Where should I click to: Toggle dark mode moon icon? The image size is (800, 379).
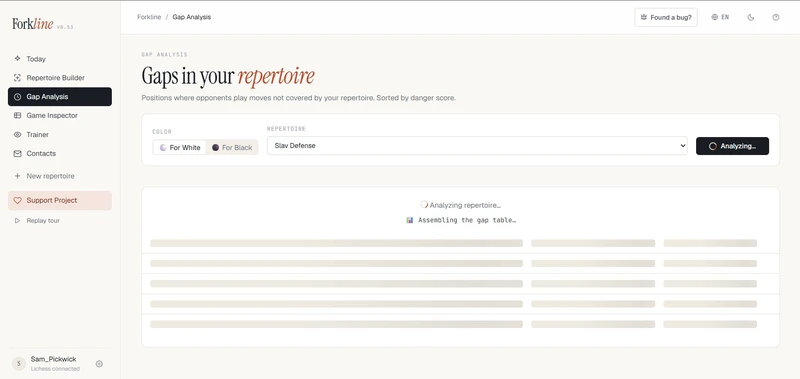point(751,17)
